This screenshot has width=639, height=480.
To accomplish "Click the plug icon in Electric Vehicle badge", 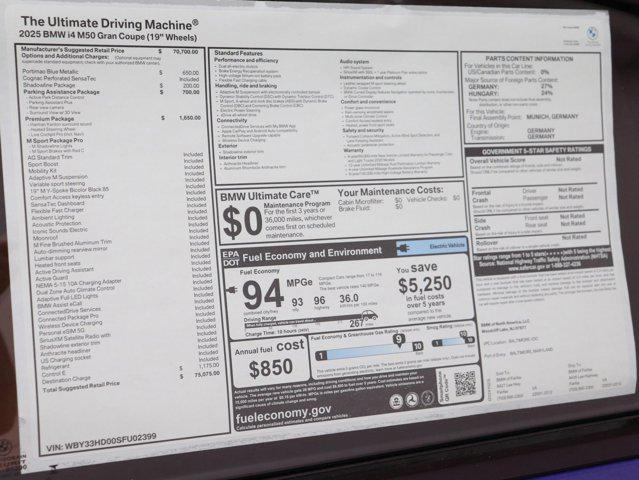I will coord(405,248).
